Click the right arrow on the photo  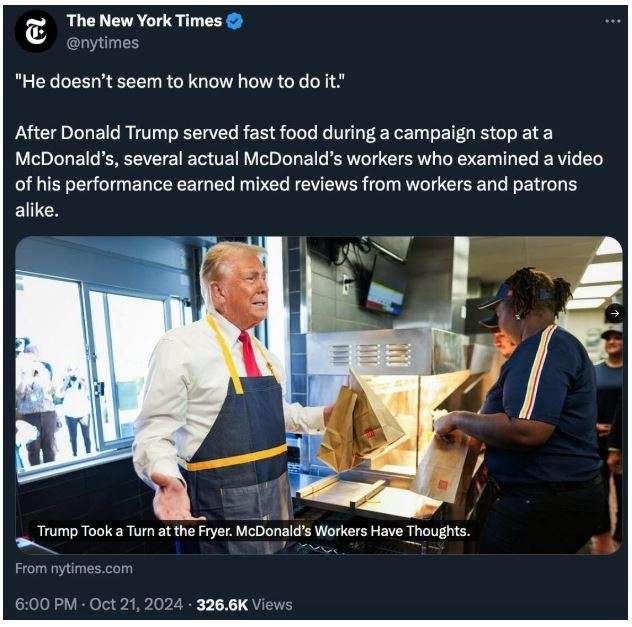coord(615,313)
